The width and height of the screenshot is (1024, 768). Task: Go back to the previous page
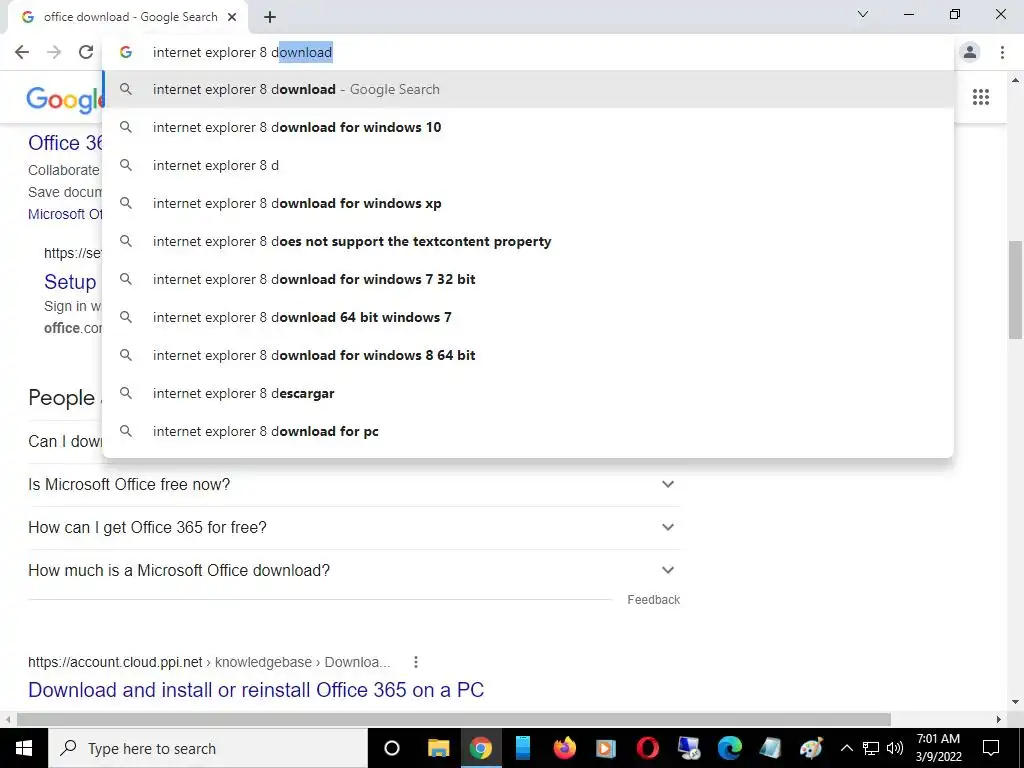(x=22, y=52)
